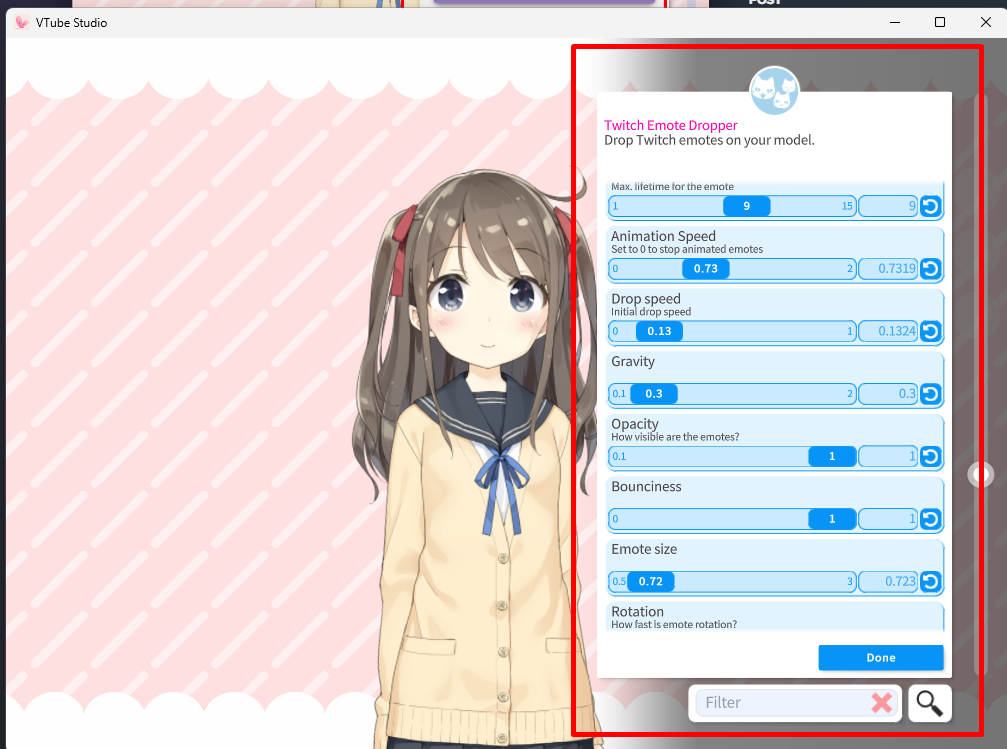This screenshot has width=1007, height=749.
Task: Click the Gravity value field 0.3
Action: pos(888,394)
